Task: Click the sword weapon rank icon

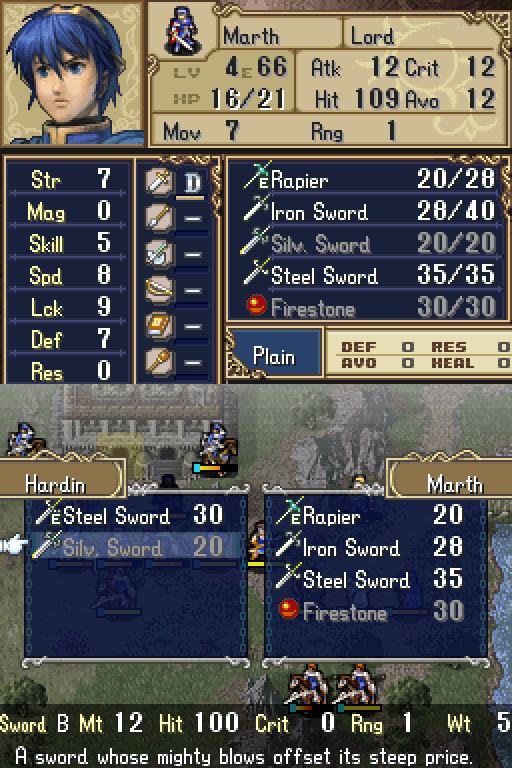Action: coord(159,181)
